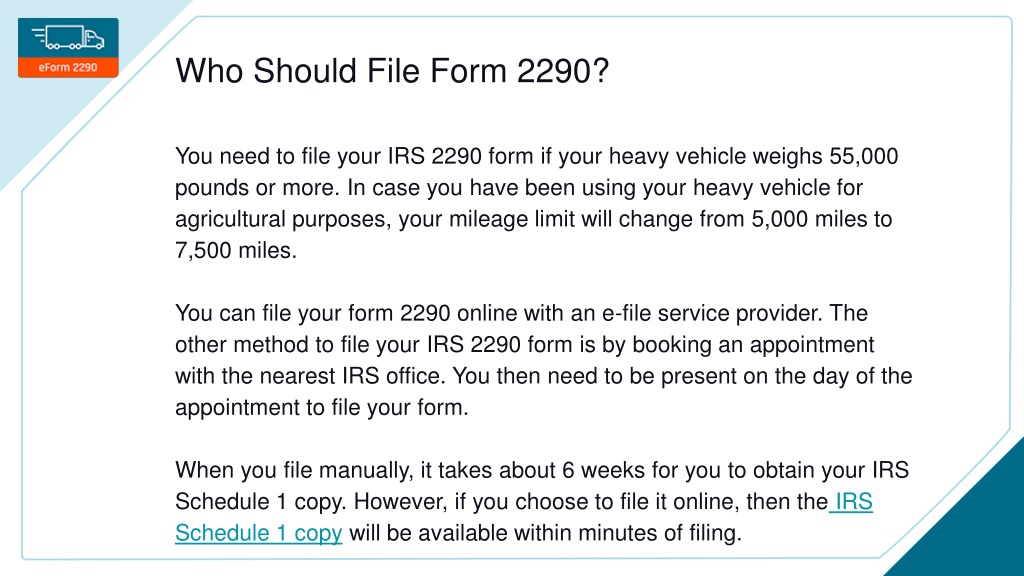Select the word agricultural in first paragraph
This screenshot has height=576, width=1024.
pyautogui.click(x=230, y=219)
